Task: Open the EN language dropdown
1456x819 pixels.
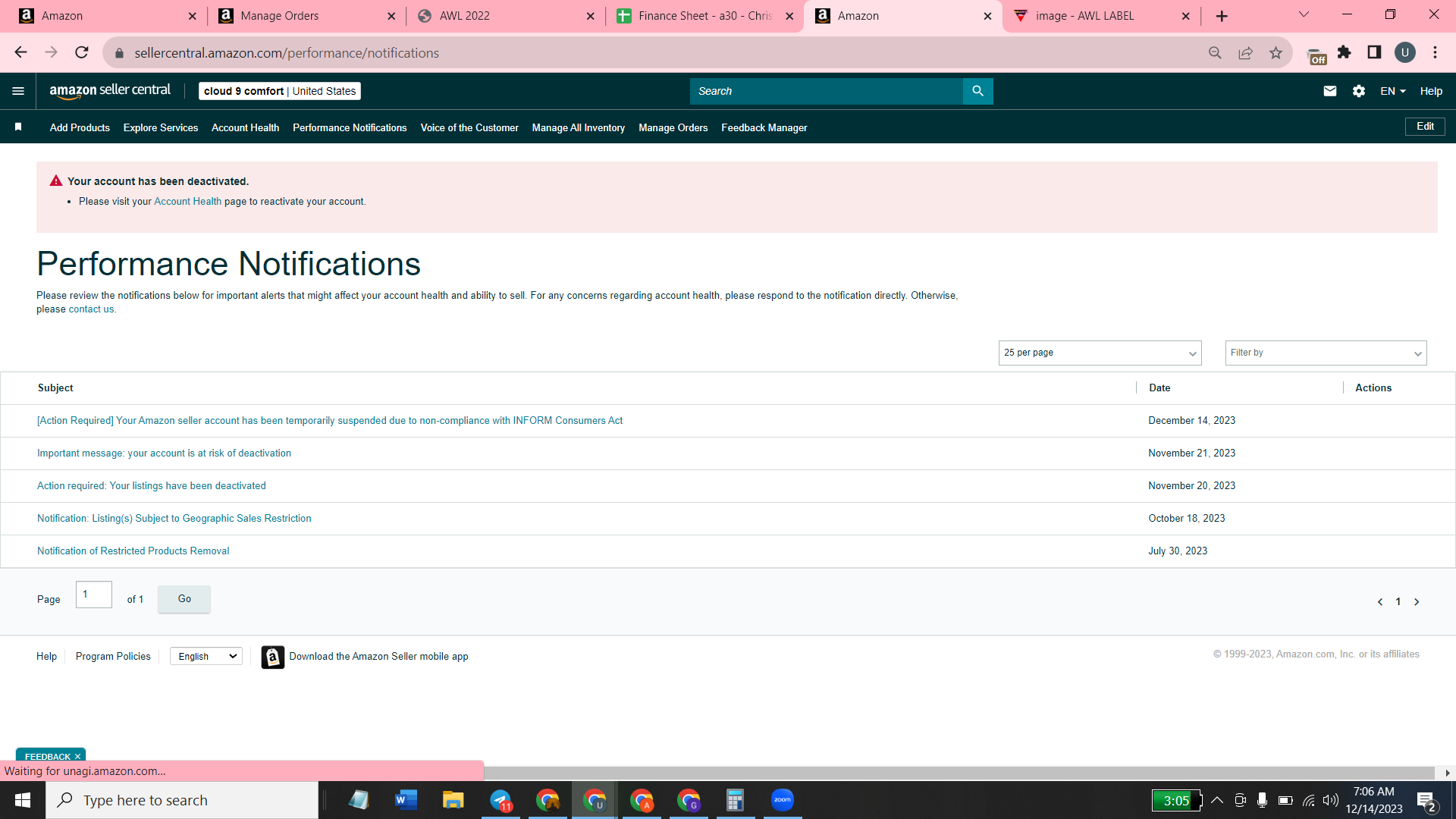Action: pos(1393,91)
